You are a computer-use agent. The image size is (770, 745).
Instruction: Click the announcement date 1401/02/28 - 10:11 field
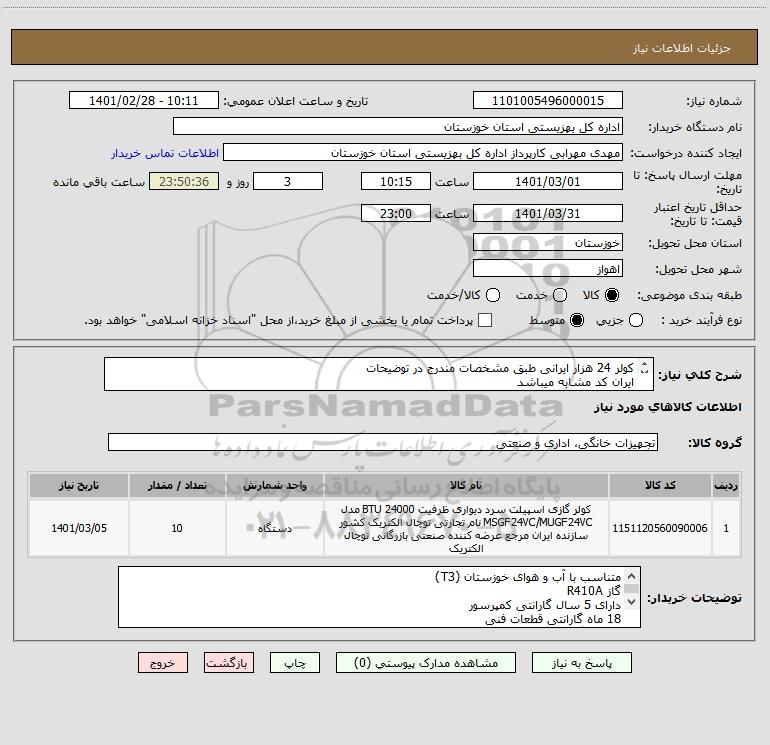click(144, 101)
